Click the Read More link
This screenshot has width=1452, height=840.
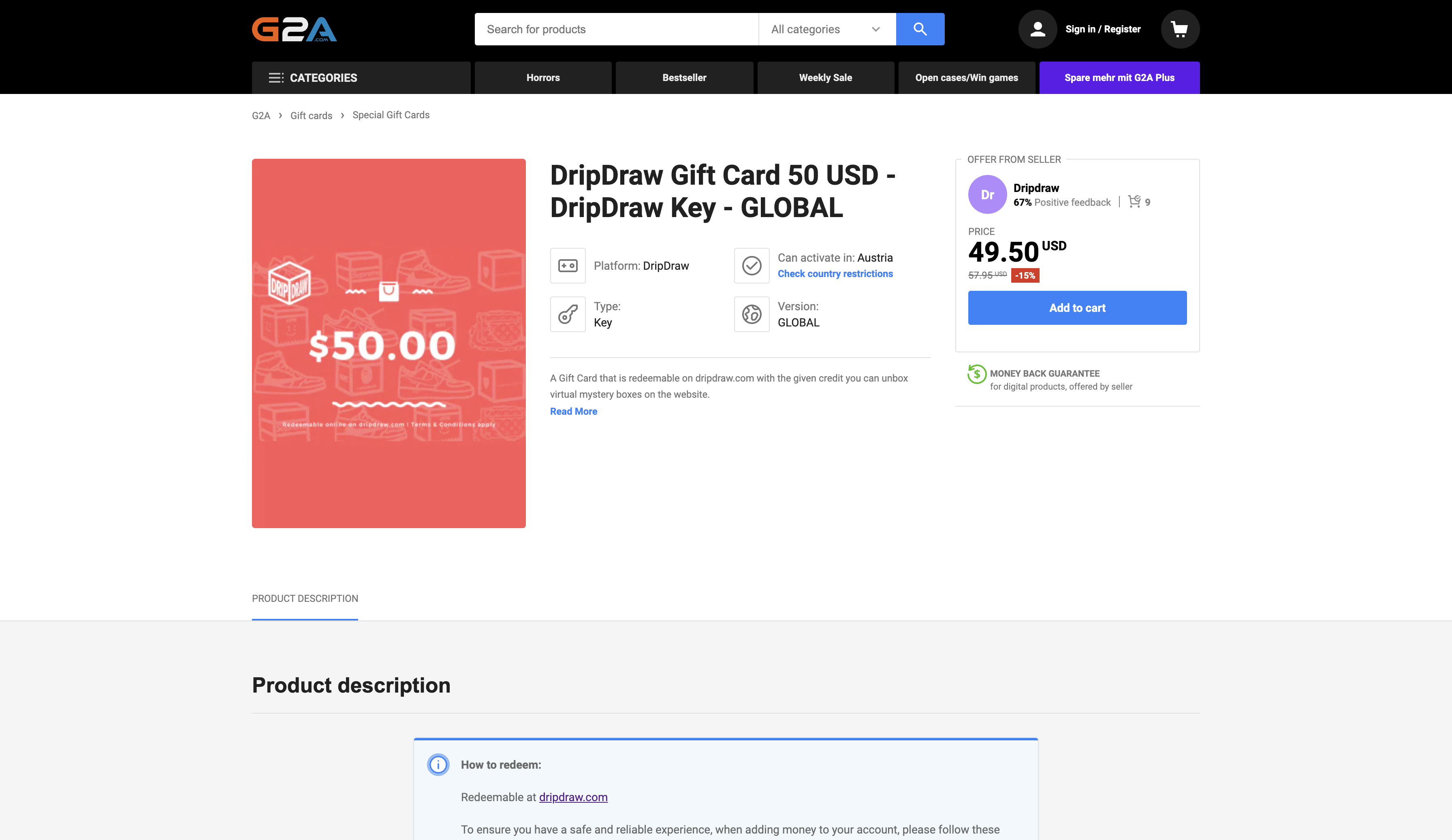573,411
